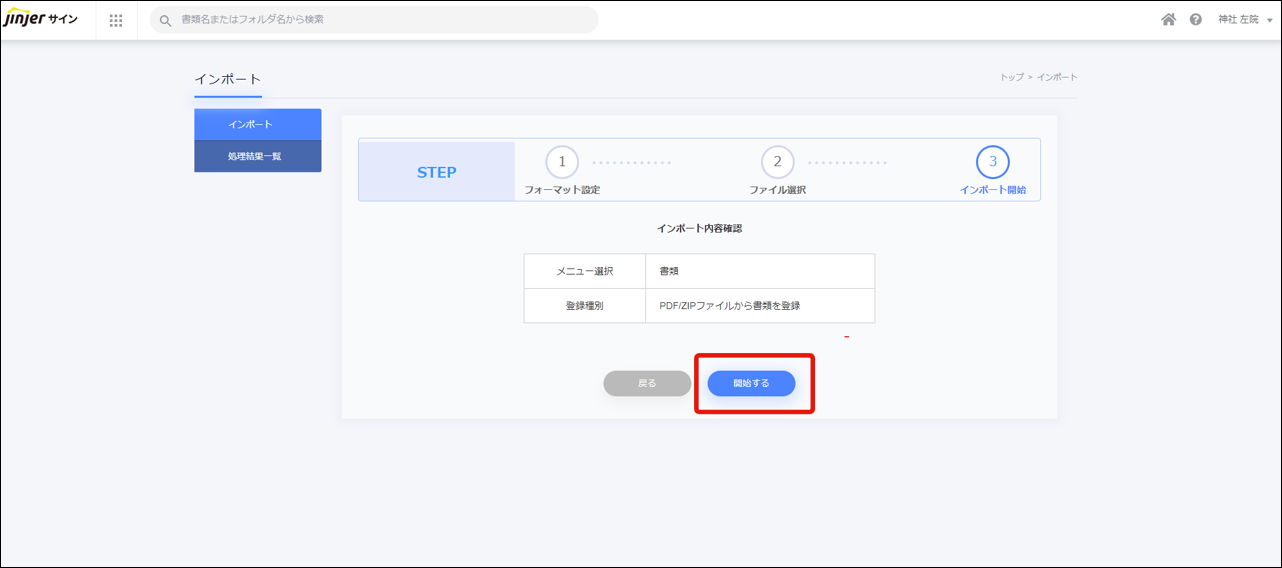Click the インポート breadcrumb item
The image size is (1282, 568).
[1057, 77]
